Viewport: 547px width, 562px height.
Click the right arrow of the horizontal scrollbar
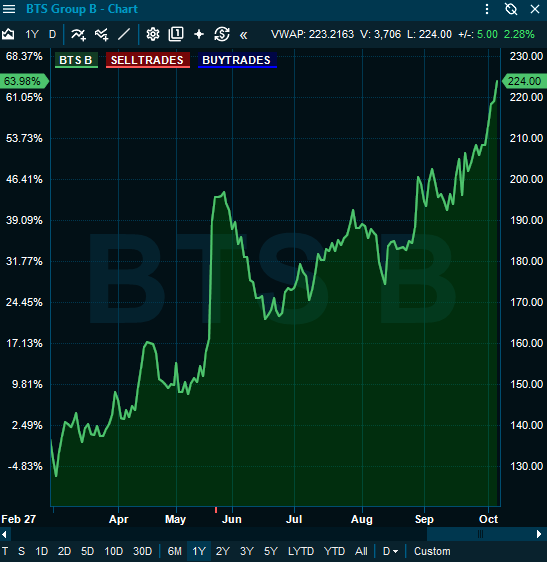[539, 534]
